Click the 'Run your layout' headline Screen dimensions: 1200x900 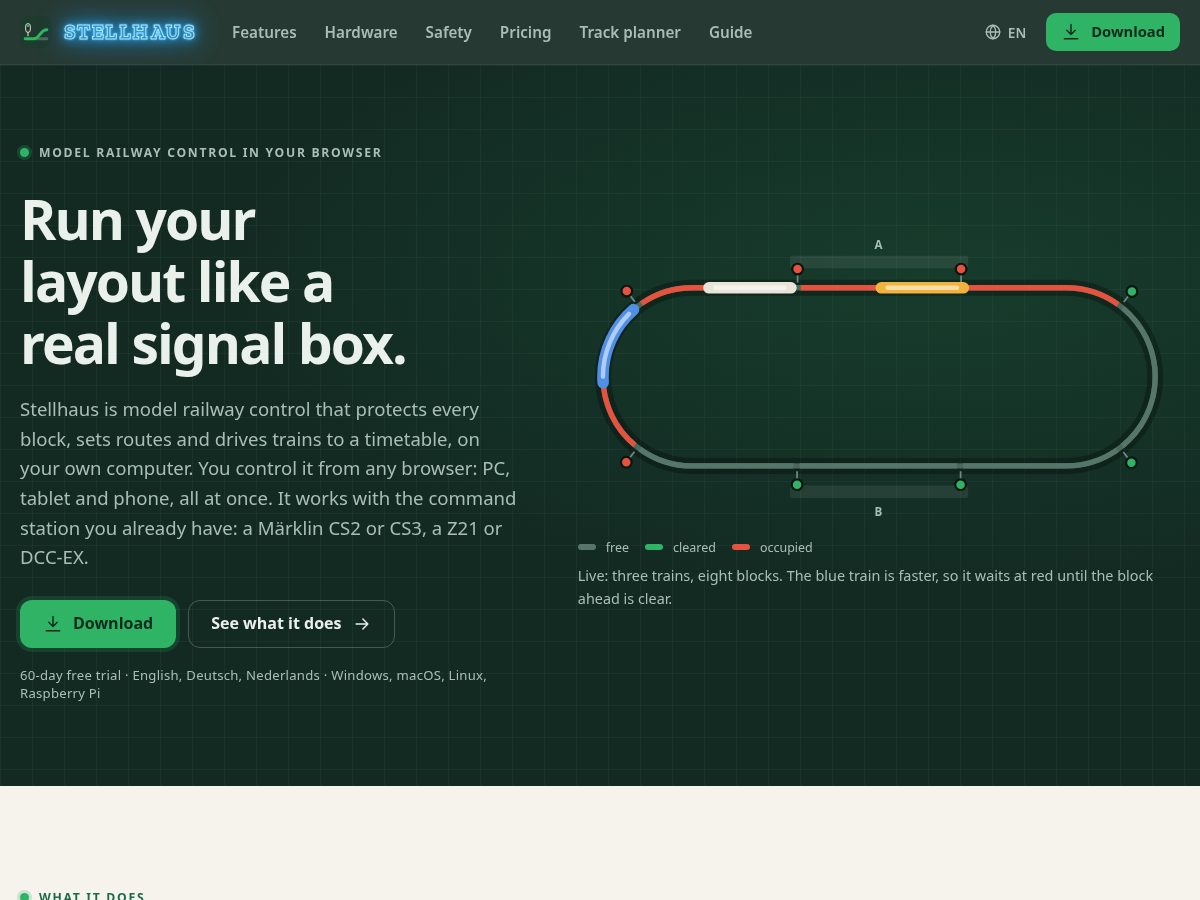point(213,282)
